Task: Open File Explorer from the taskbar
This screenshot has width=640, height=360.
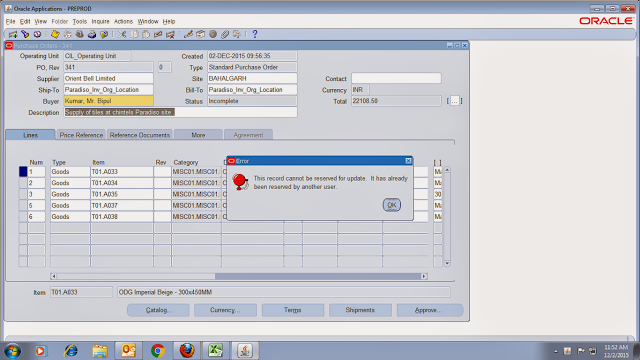Action: click(x=100, y=351)
